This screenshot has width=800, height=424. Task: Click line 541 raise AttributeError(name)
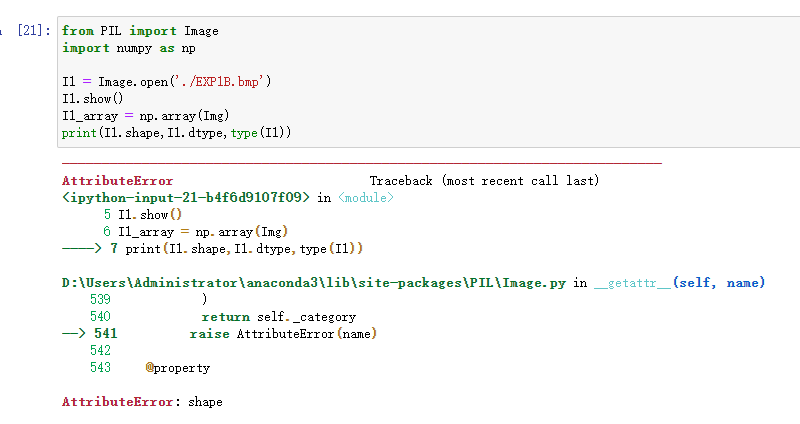219,334
